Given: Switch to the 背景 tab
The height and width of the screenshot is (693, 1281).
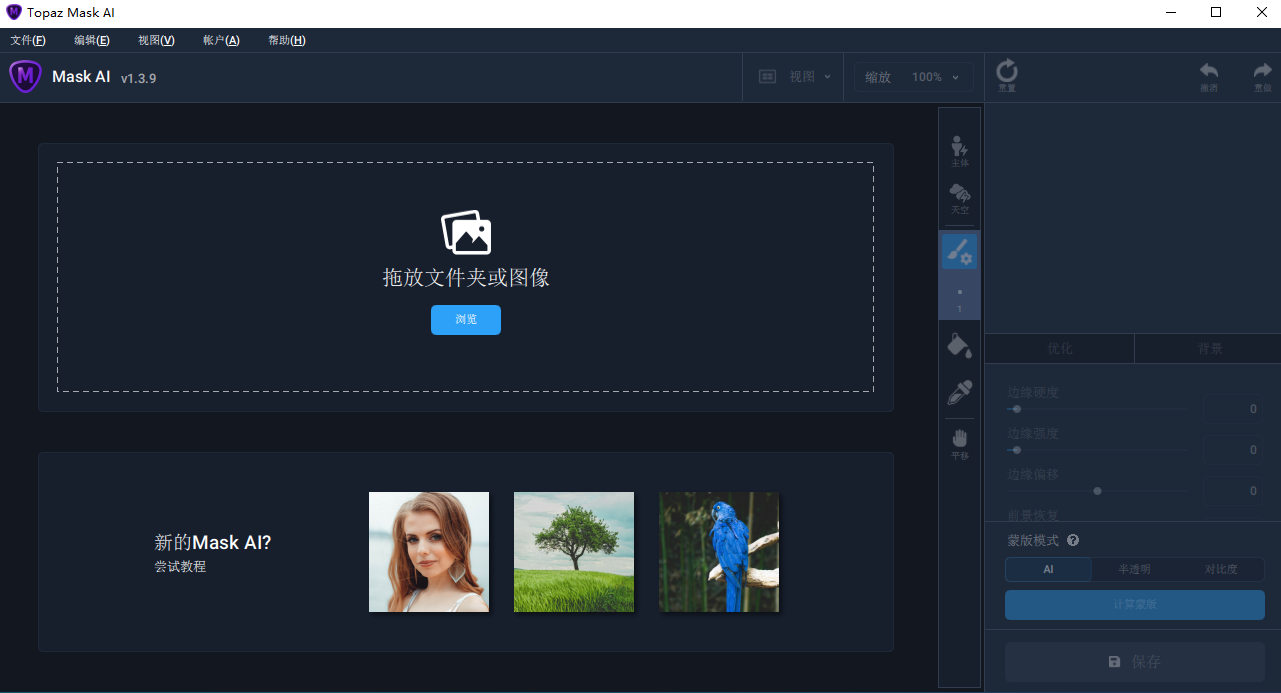Looking at the screenshot, I should (x=1210, y=349).
